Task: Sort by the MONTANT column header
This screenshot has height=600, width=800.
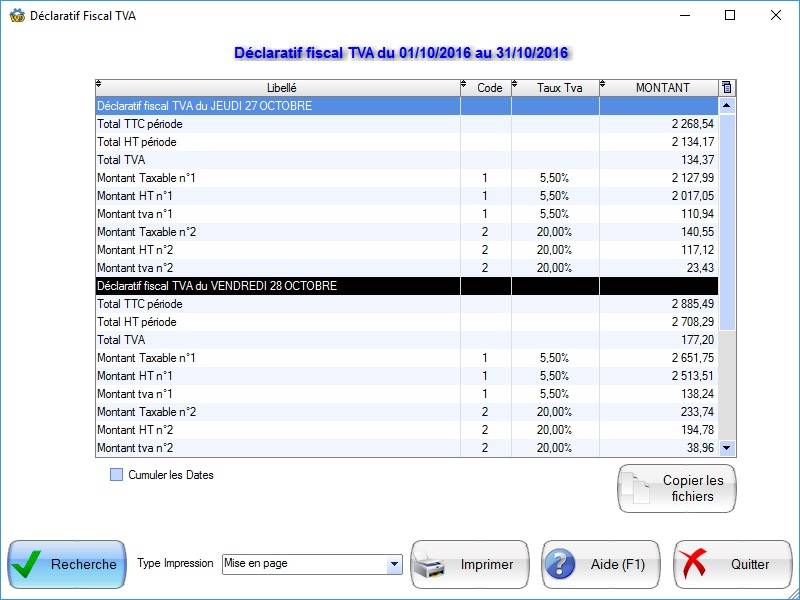Action: point(662,88)
